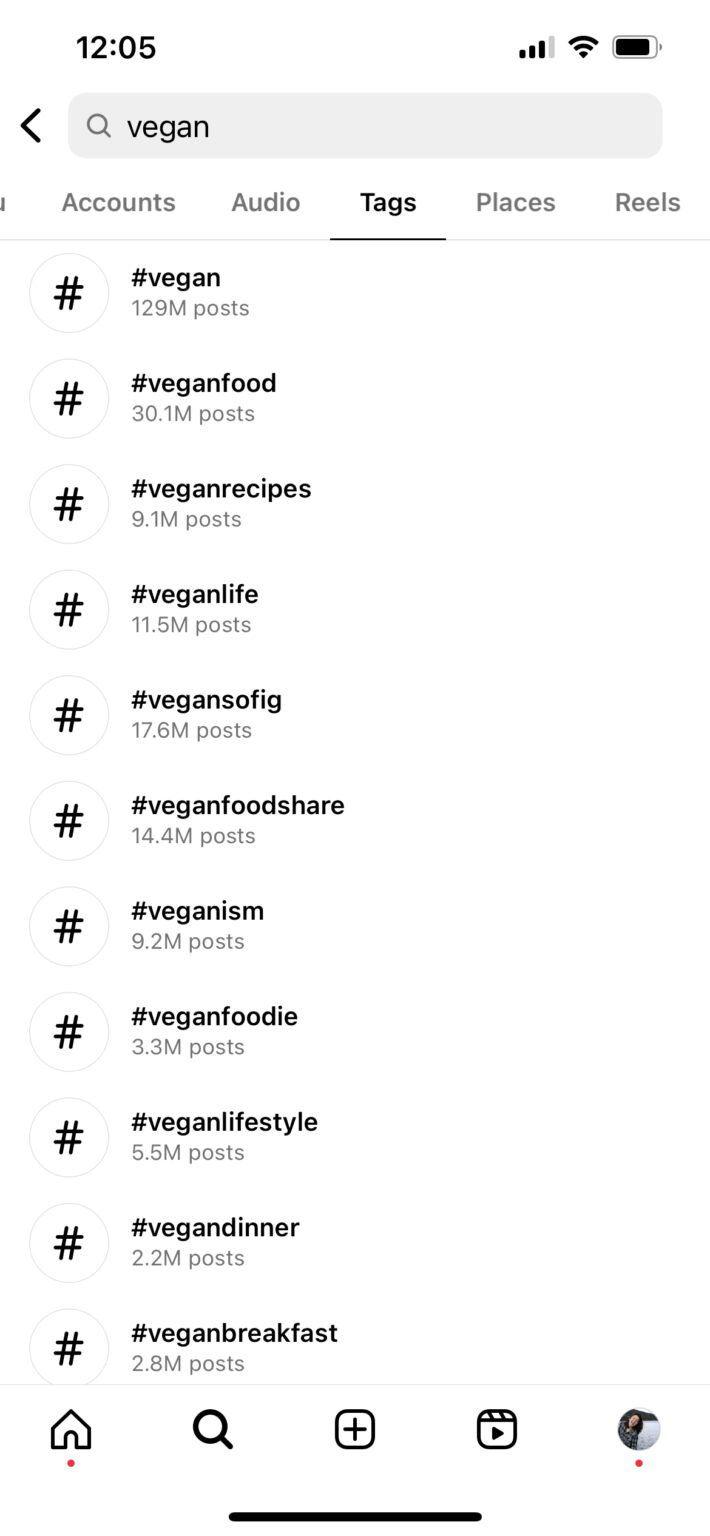The width and height of the screenshot is (710, 1536).
Task: Select the Search icon in bottom bar
Action: (212, 1430)
